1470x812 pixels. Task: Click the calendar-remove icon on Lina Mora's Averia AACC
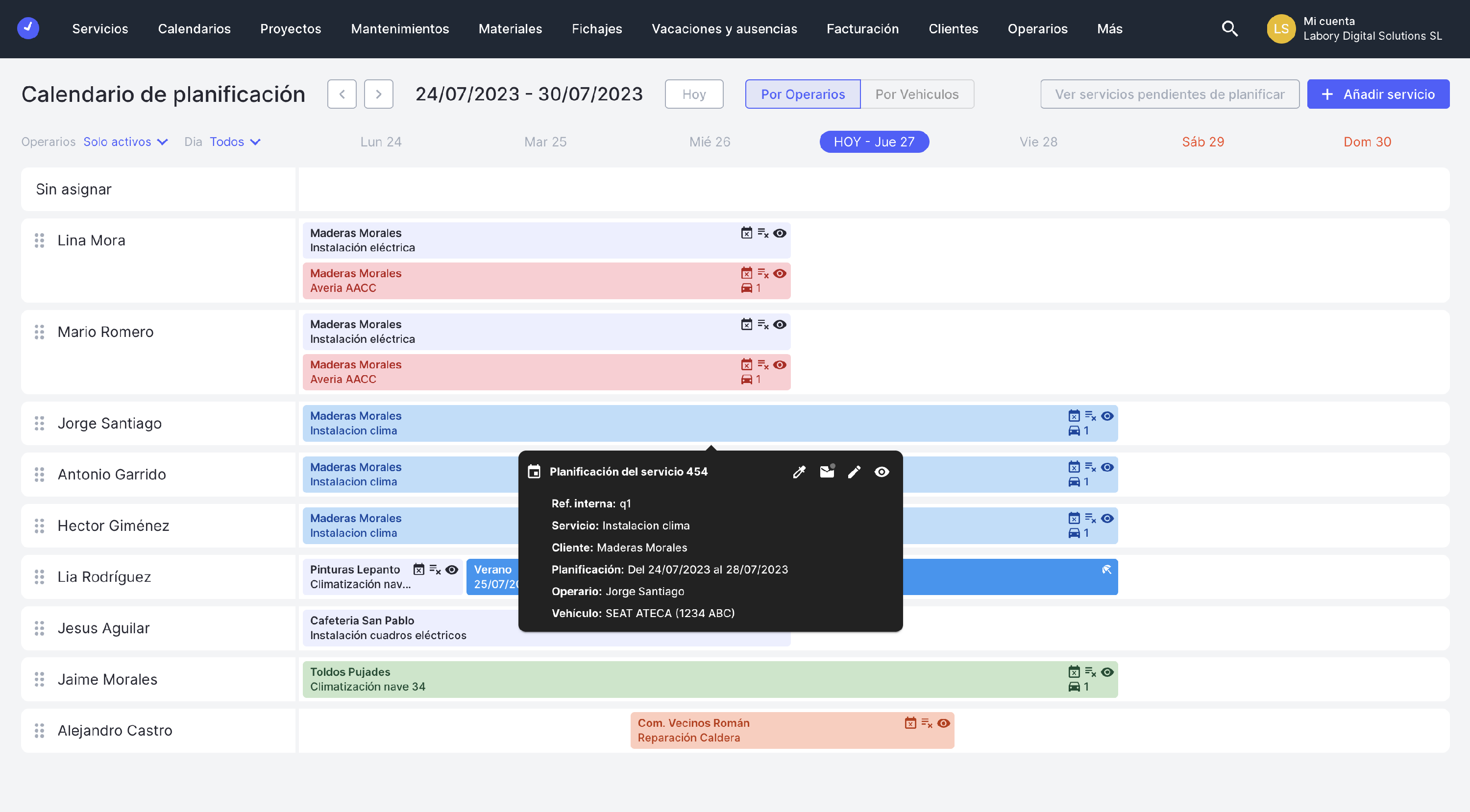click(746, 273)
